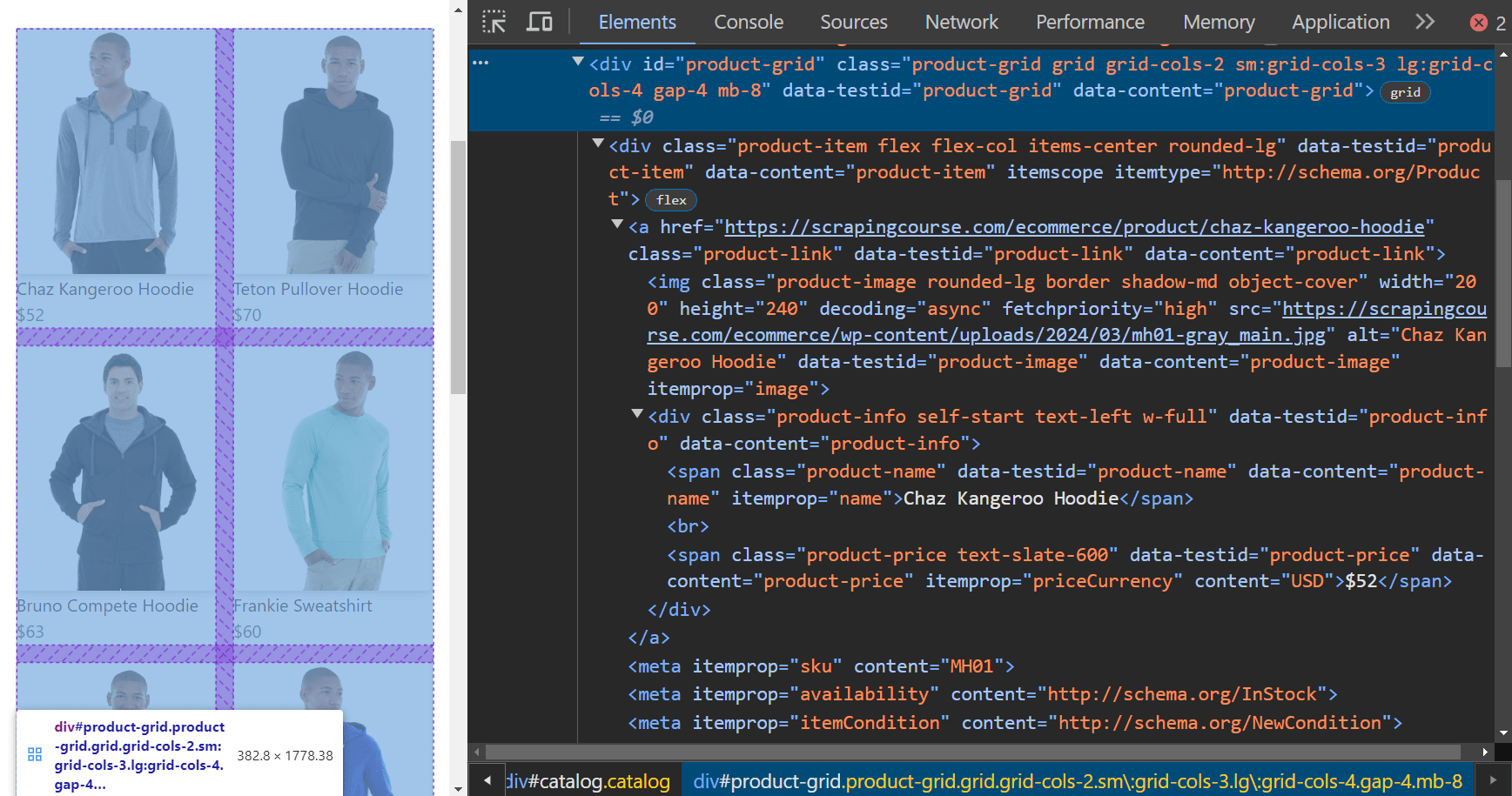Click Teton Pullover Hoodie product image

point(333,151)
